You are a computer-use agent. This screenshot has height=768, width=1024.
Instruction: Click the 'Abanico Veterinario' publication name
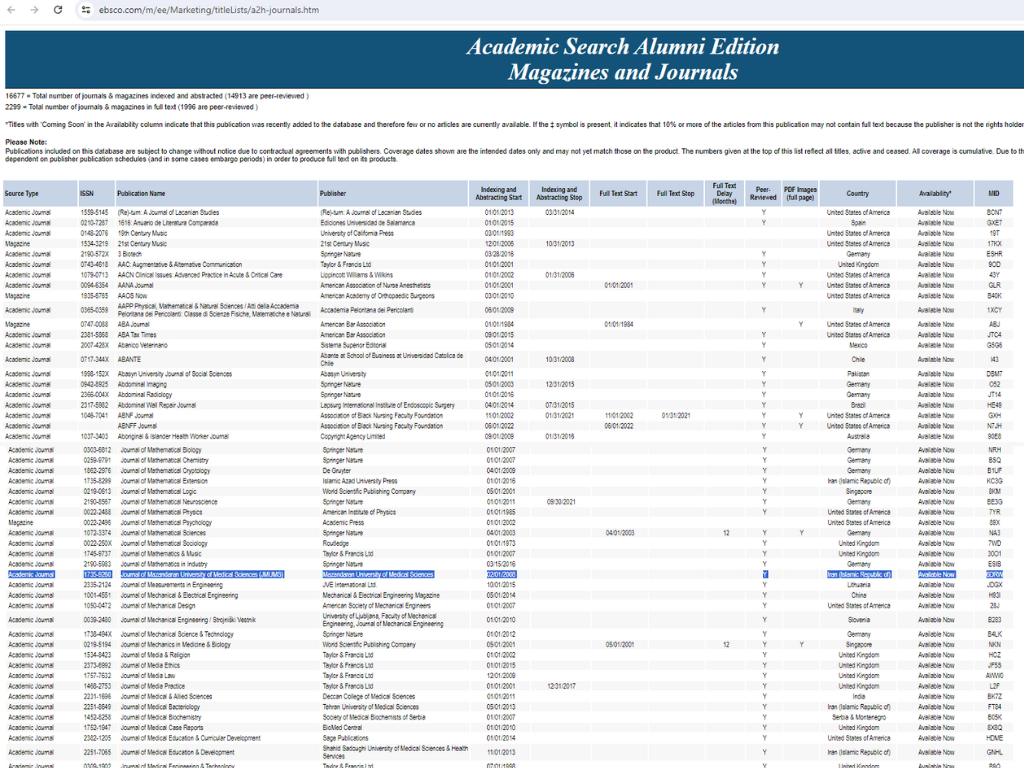(x=142, y=345)
